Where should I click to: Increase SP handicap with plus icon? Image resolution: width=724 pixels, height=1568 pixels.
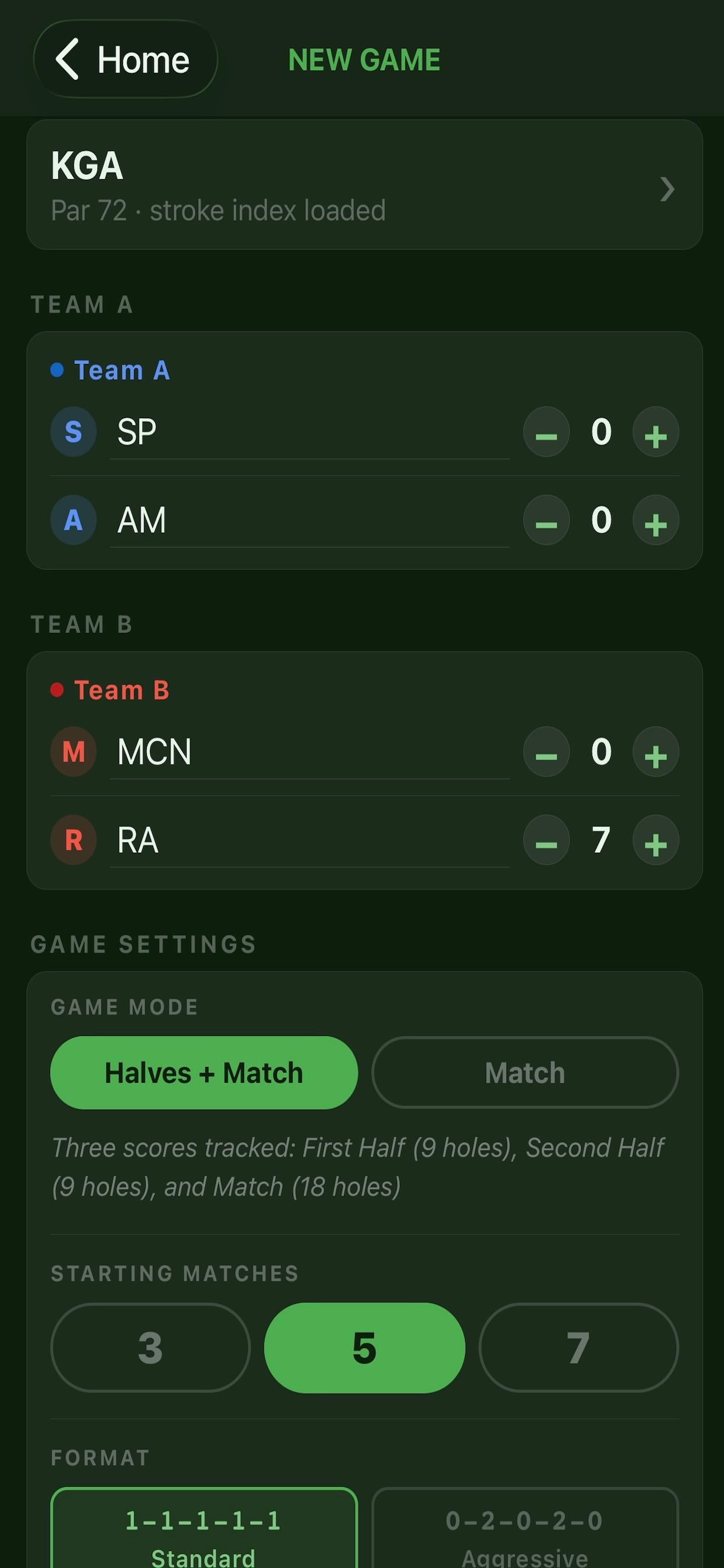(655, 432)
